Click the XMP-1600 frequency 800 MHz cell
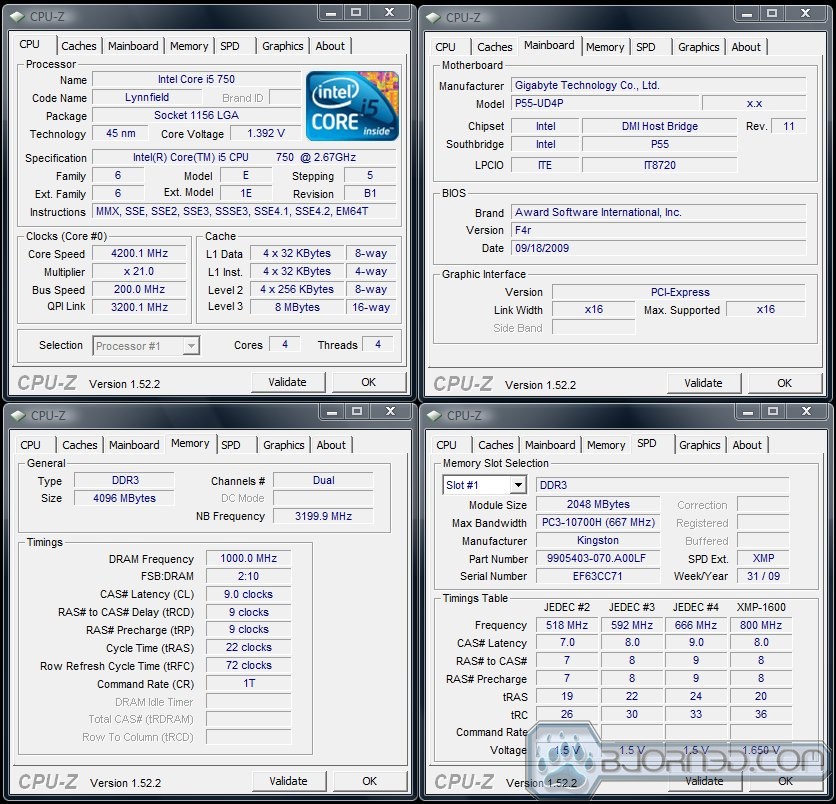836x804 pixels. click(761, 625)
